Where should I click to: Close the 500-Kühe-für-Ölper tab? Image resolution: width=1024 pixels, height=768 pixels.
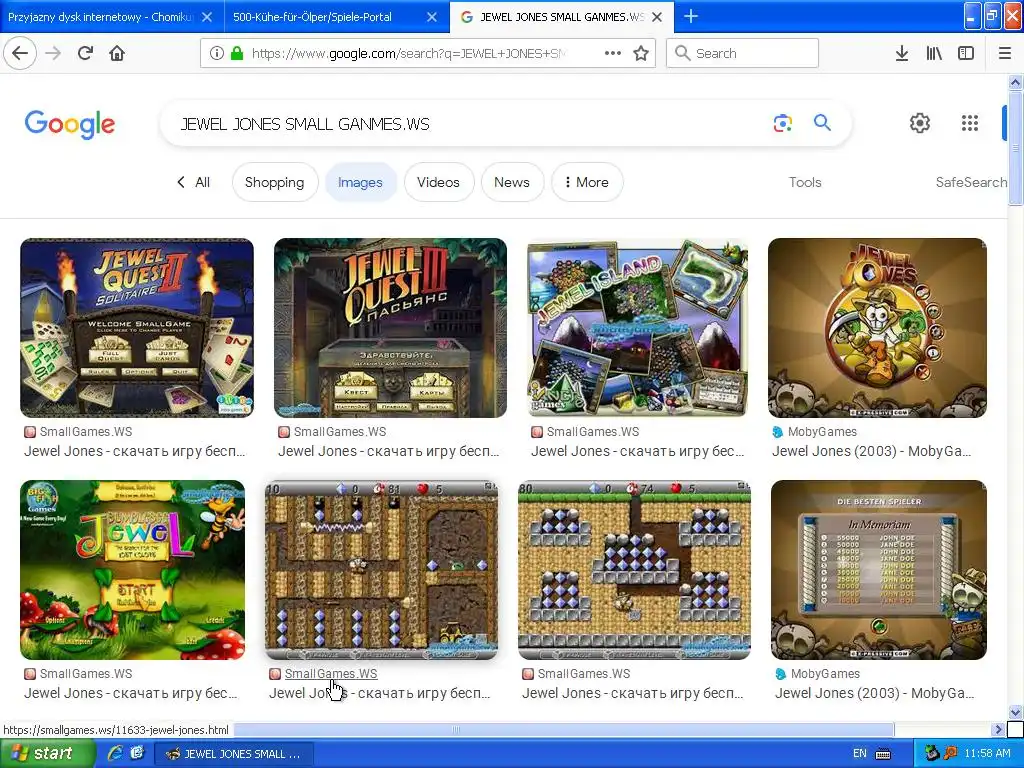(x=432, y=17)
